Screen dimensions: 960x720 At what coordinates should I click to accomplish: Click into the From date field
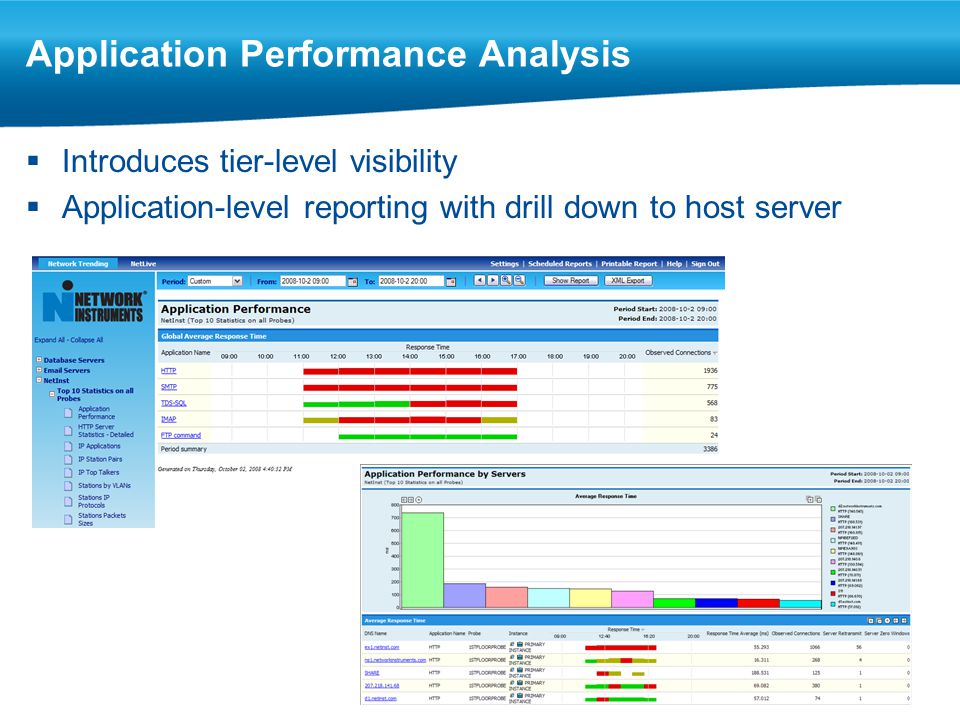(x=312, y=281)
